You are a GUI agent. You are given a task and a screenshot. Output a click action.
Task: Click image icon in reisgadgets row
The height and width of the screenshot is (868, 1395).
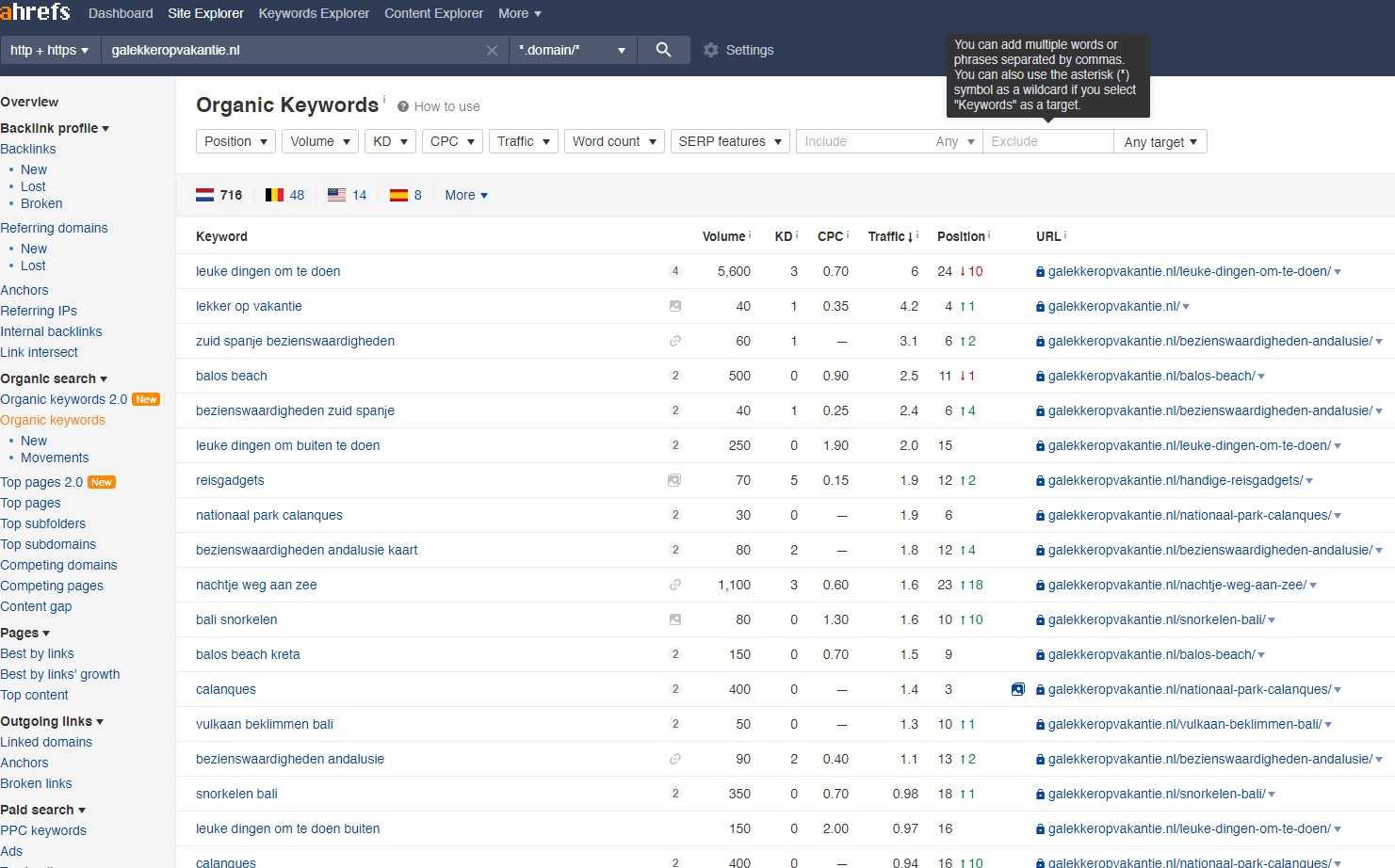[x=674, y=480]
